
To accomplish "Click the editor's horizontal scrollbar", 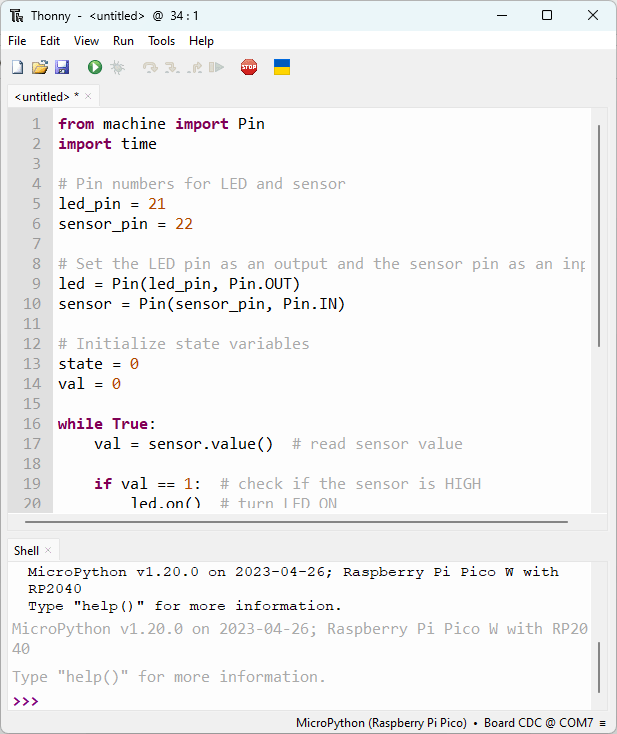I will (300, 521).
